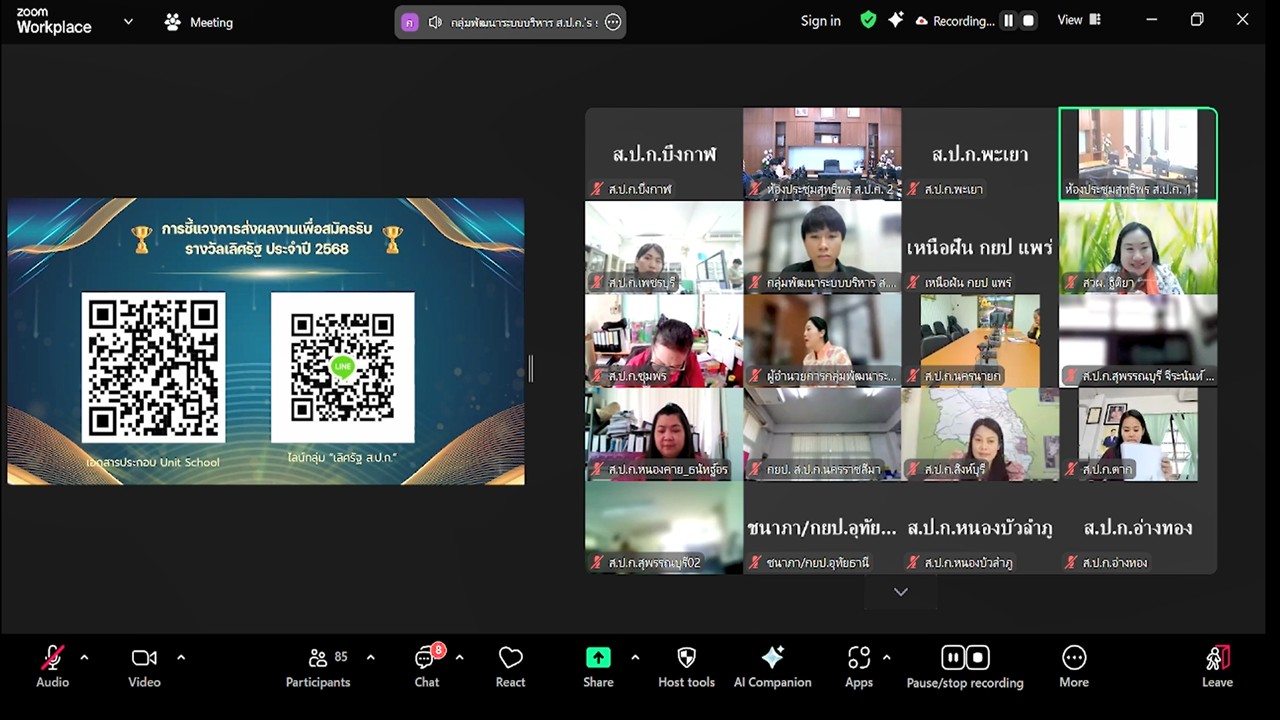Click the Sign in link
This screenshot has height=720, width=1280.
coord(821,21)
